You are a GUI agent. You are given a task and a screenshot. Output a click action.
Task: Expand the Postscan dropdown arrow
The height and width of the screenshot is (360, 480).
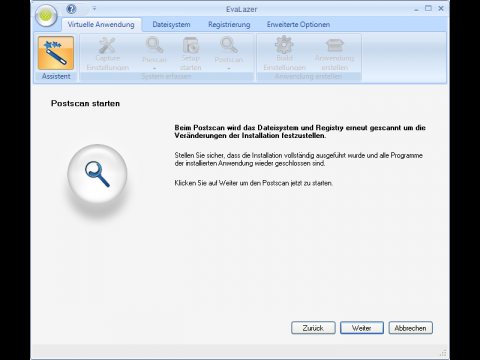point(229,68)
